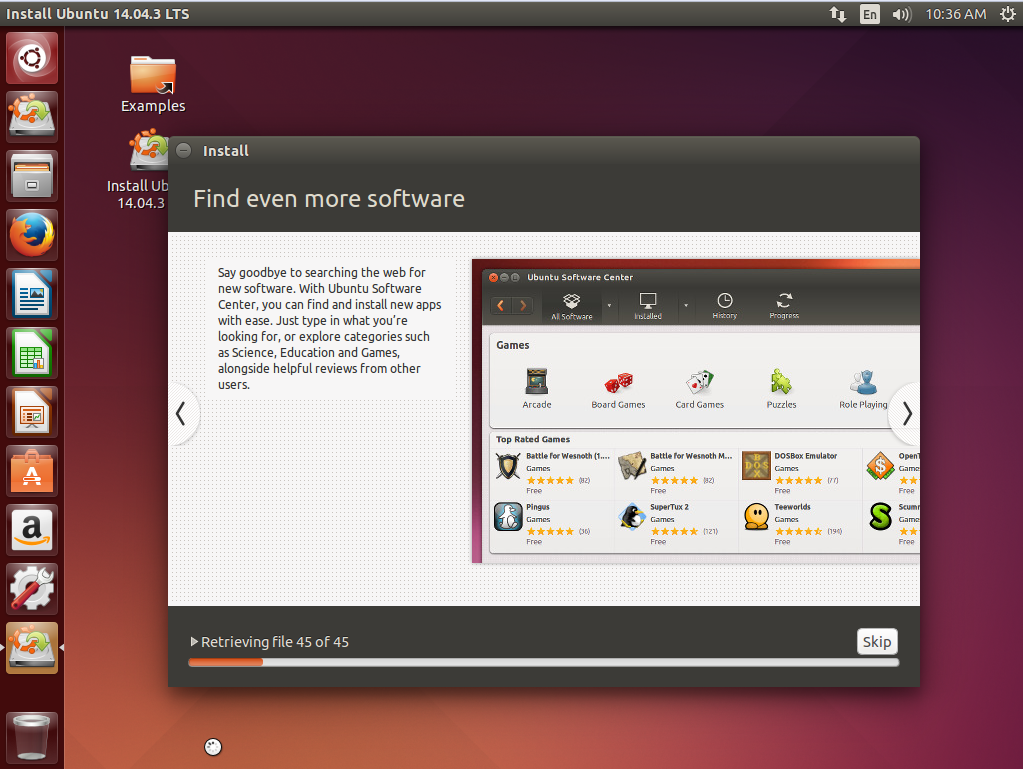Click the installation progress bar

[x=543, y=662]
